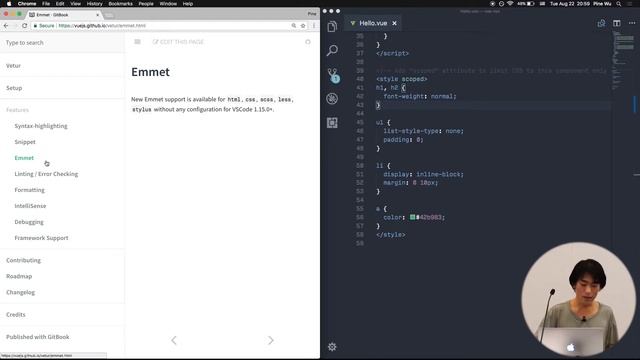Viewport: 640px width, 360px height.
Task: Open the Credits page
Action: (x=16, y=314)
